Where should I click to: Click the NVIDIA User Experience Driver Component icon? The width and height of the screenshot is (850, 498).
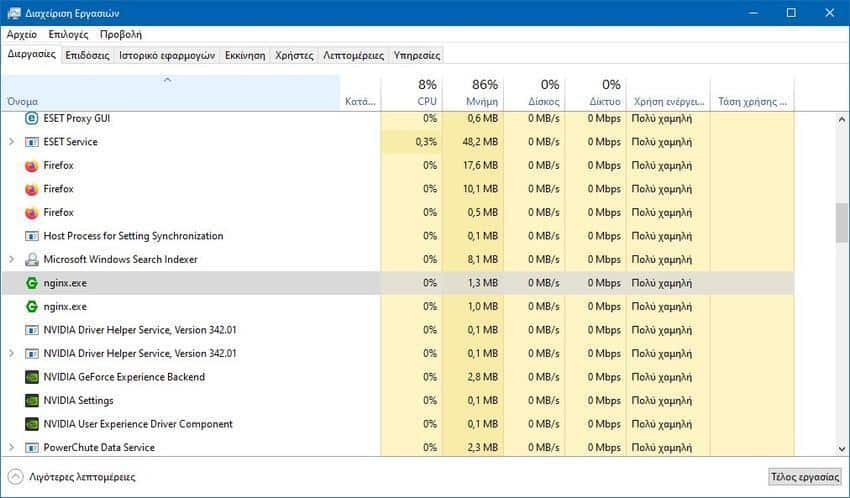click(x=32, y=424)
